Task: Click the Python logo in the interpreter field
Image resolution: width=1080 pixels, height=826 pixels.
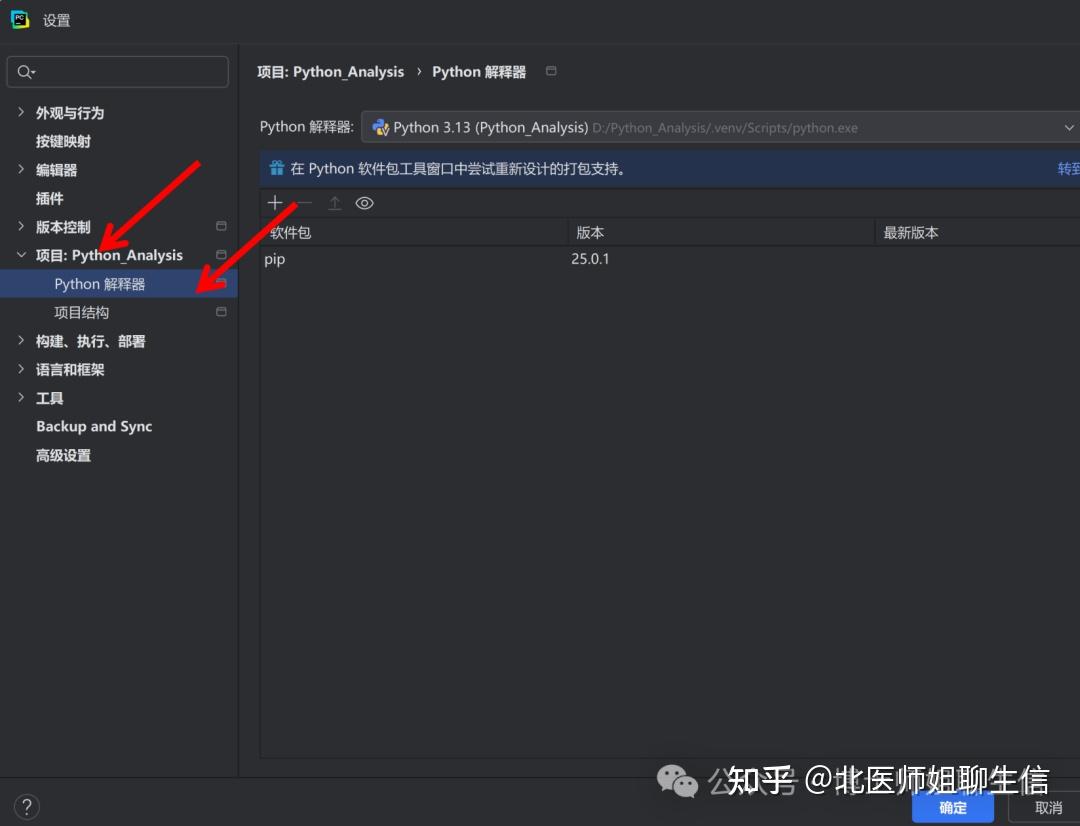Action: 380,127
